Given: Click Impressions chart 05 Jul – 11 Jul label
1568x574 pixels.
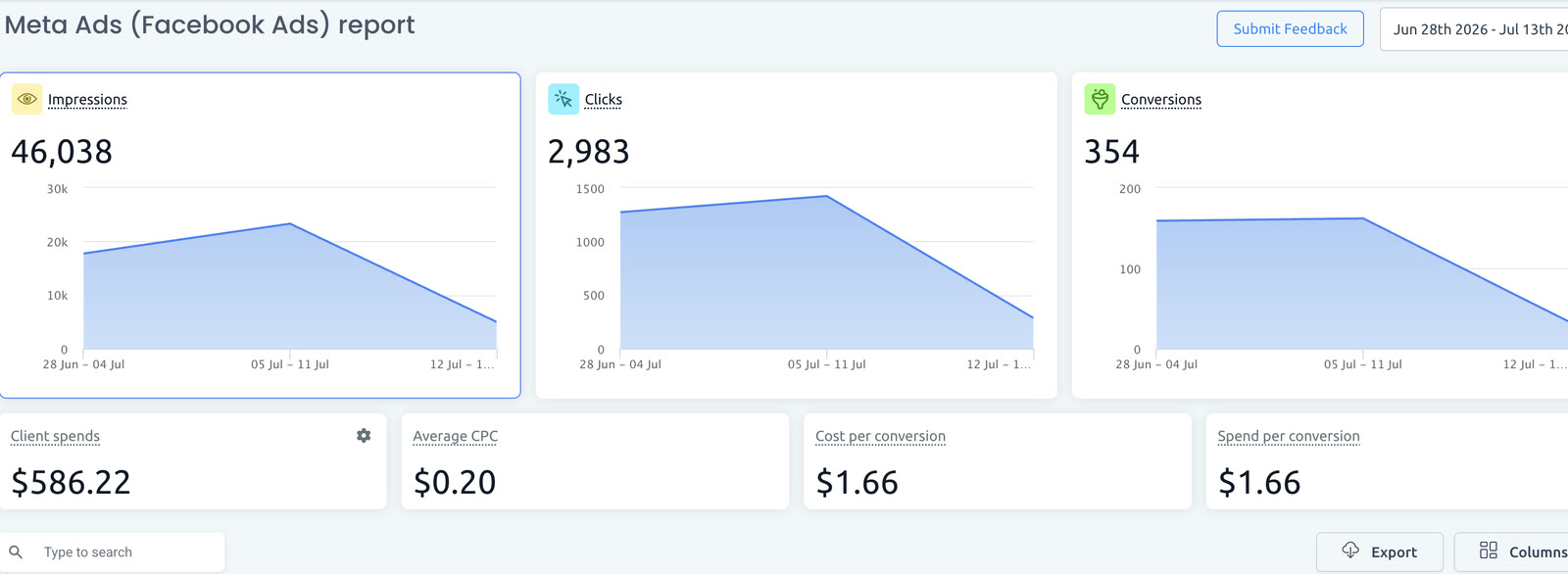Looking at the screenshot, I should click(290, 364).
